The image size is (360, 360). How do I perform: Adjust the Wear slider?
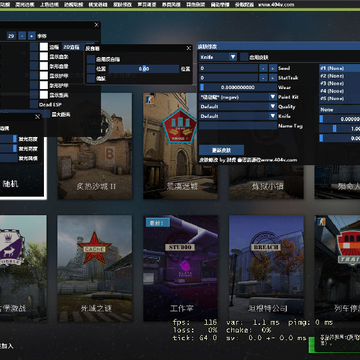pos(238,87)
